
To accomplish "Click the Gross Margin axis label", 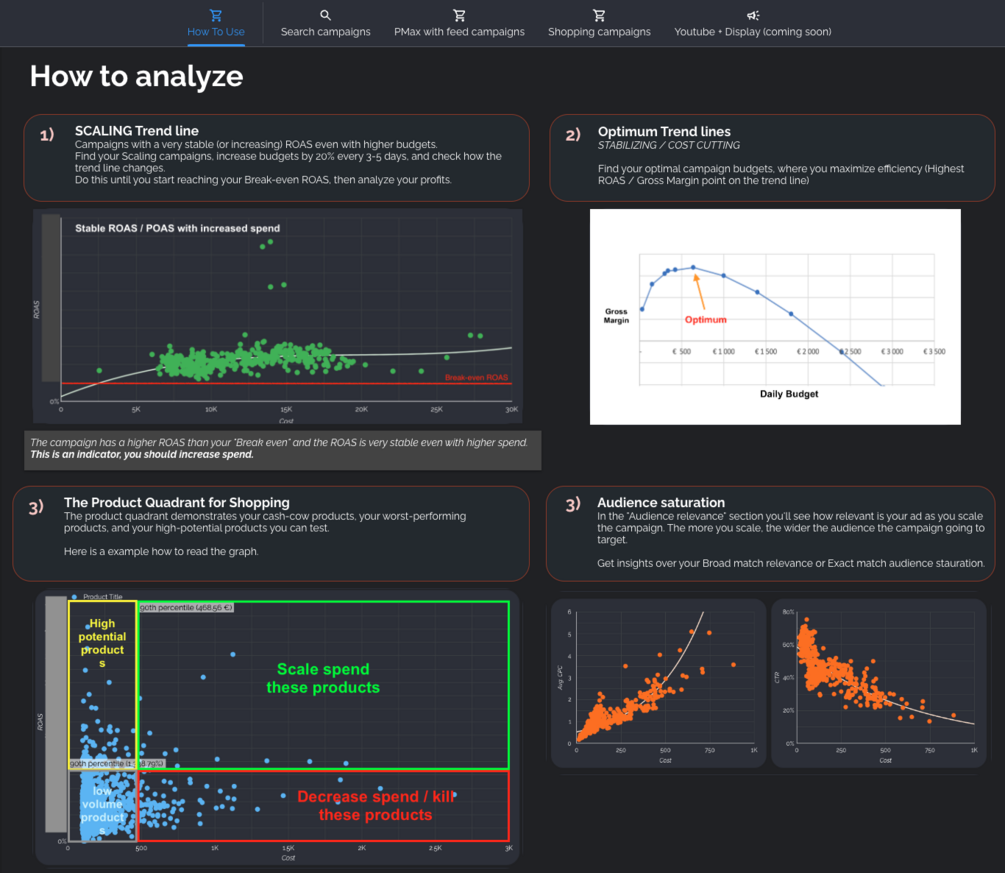I will pyautogui.click(x=616, y=315).
